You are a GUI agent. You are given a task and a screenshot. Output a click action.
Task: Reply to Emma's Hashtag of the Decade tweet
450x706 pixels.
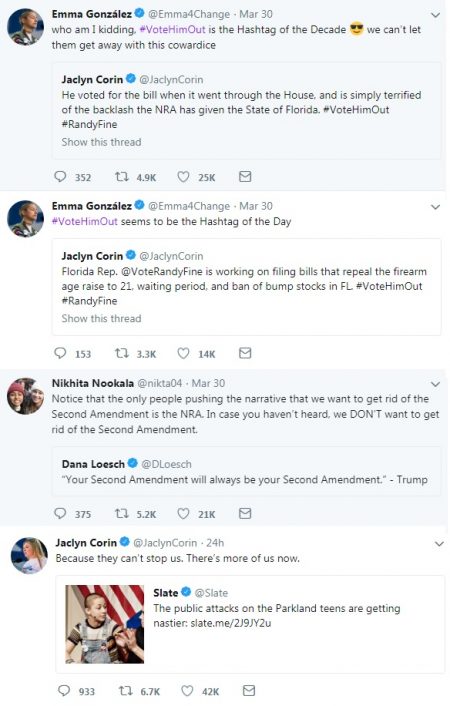tap(60, 176)
